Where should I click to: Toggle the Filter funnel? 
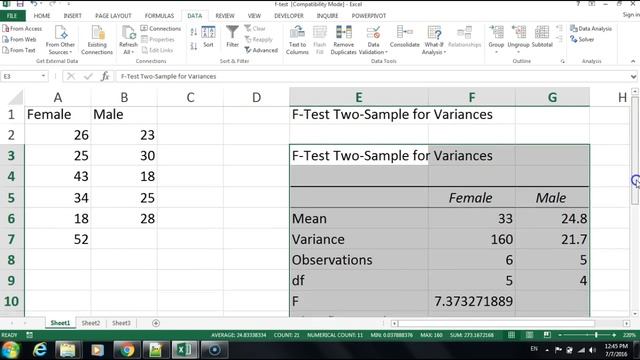pyautogui.click(x=232, y=37)
